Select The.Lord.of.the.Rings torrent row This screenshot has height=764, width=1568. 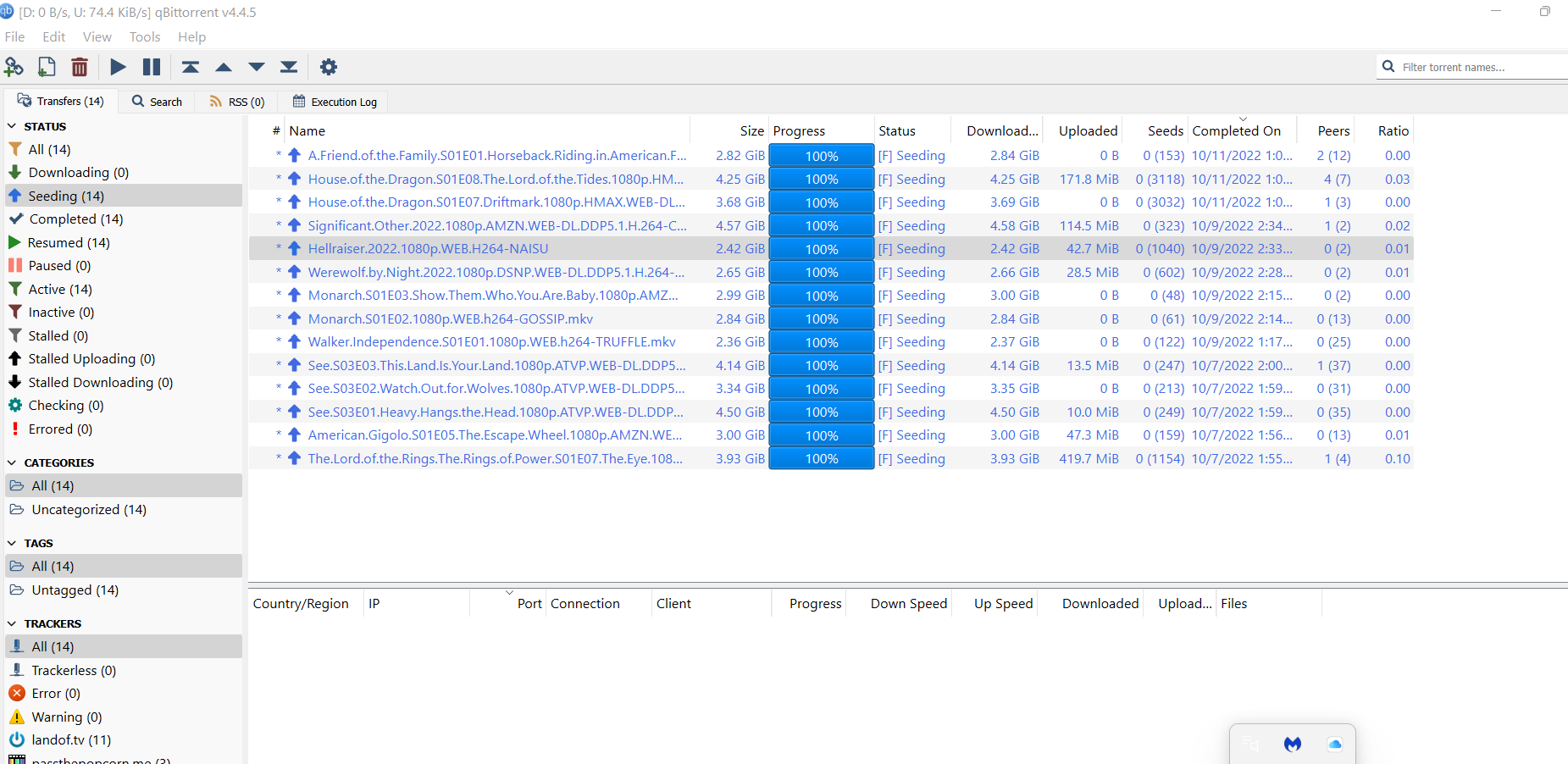831,458
